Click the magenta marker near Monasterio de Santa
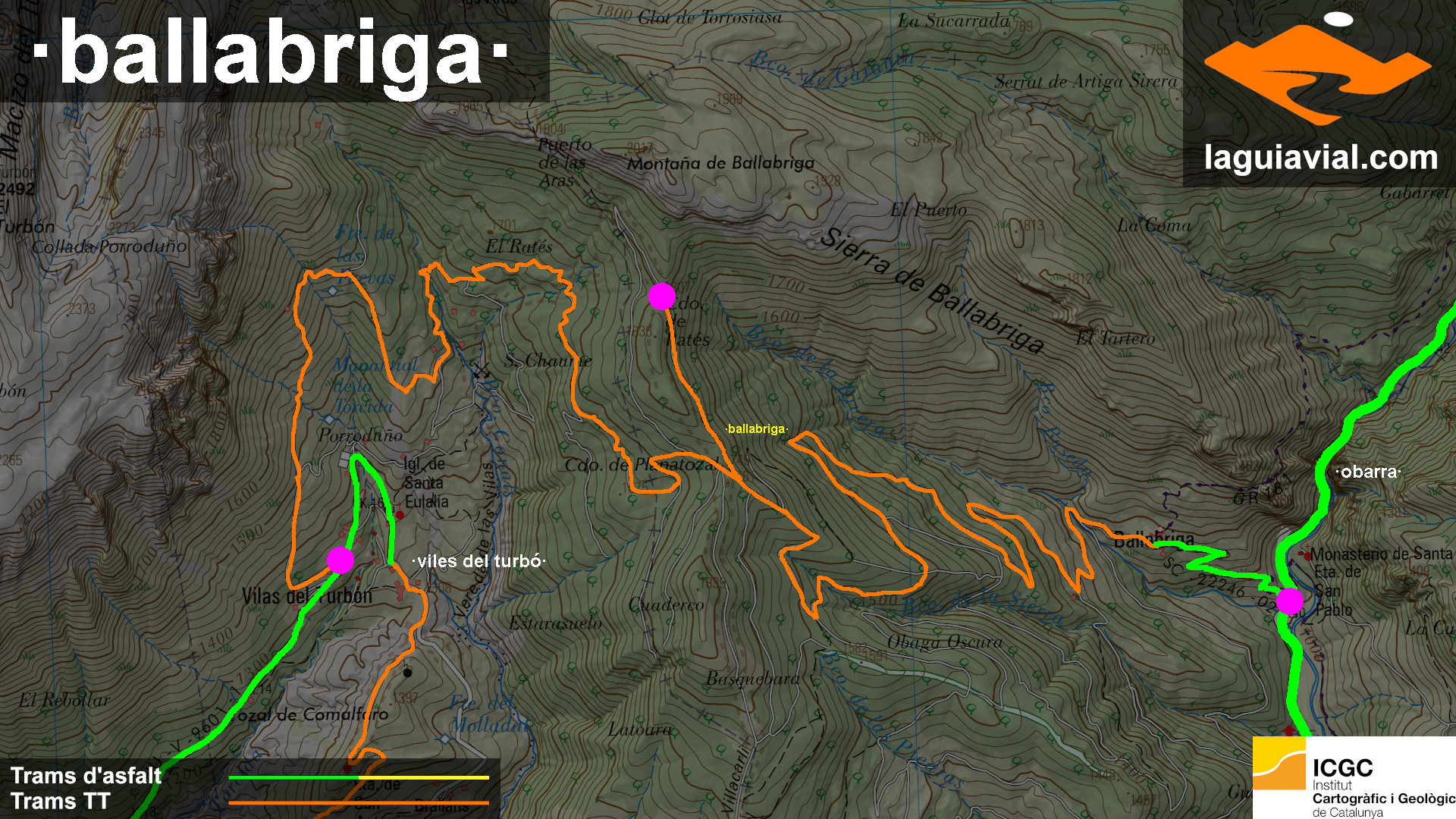 1289,601
